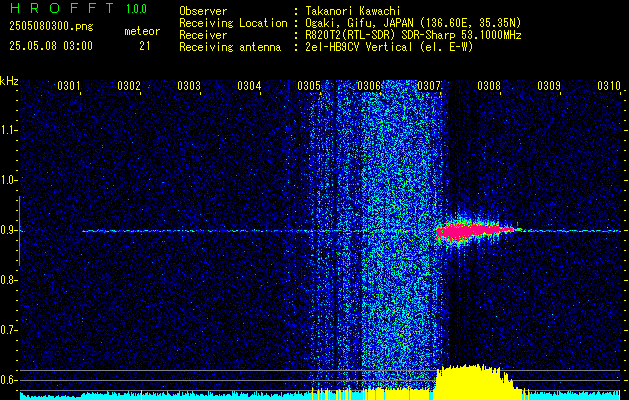Click the 0.8 kHz axis label
This screenshot has width=629, height=400.
8,280
